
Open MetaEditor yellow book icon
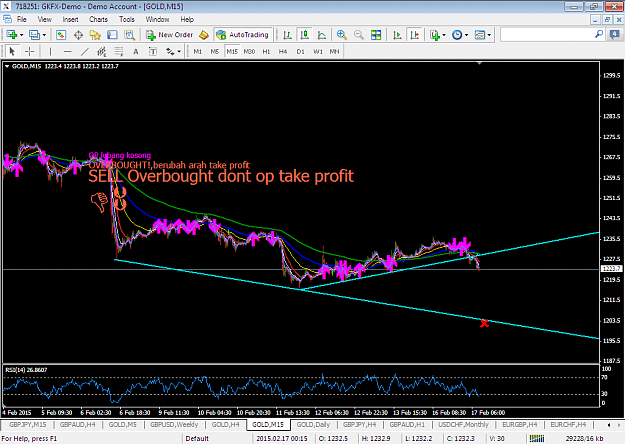tap(204, 35)
